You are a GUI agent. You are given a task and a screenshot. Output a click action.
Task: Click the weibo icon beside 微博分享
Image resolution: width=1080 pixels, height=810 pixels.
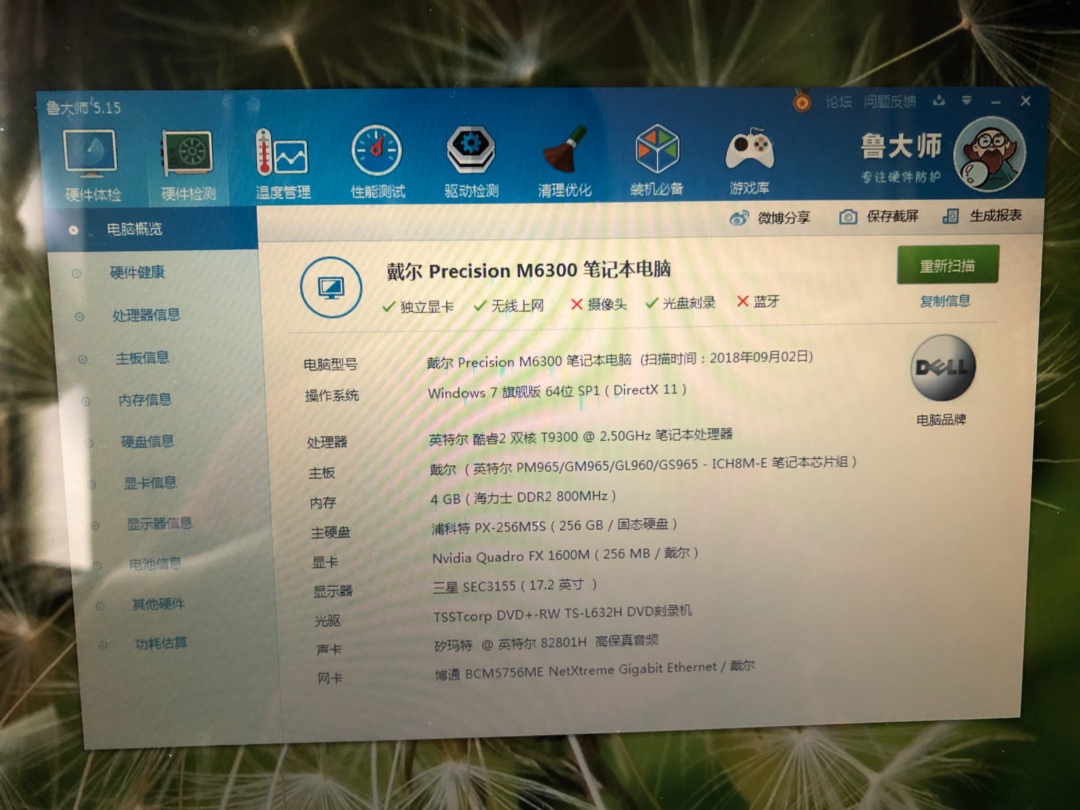(x=738, y=218)
